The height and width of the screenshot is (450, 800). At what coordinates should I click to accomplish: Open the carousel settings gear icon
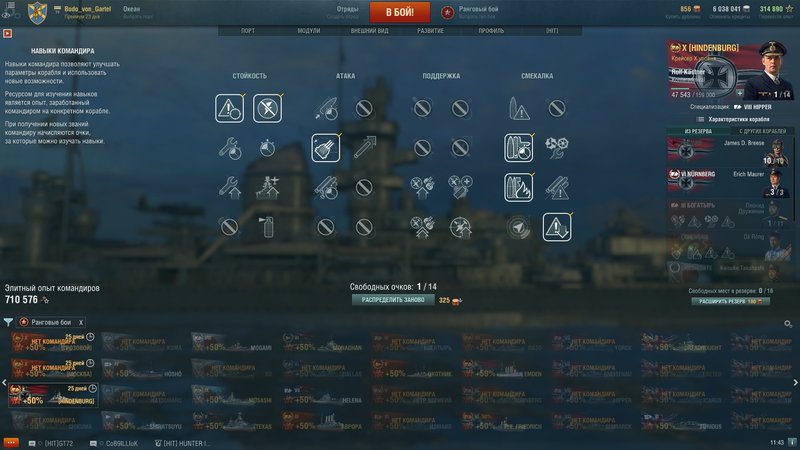point(788,324)
